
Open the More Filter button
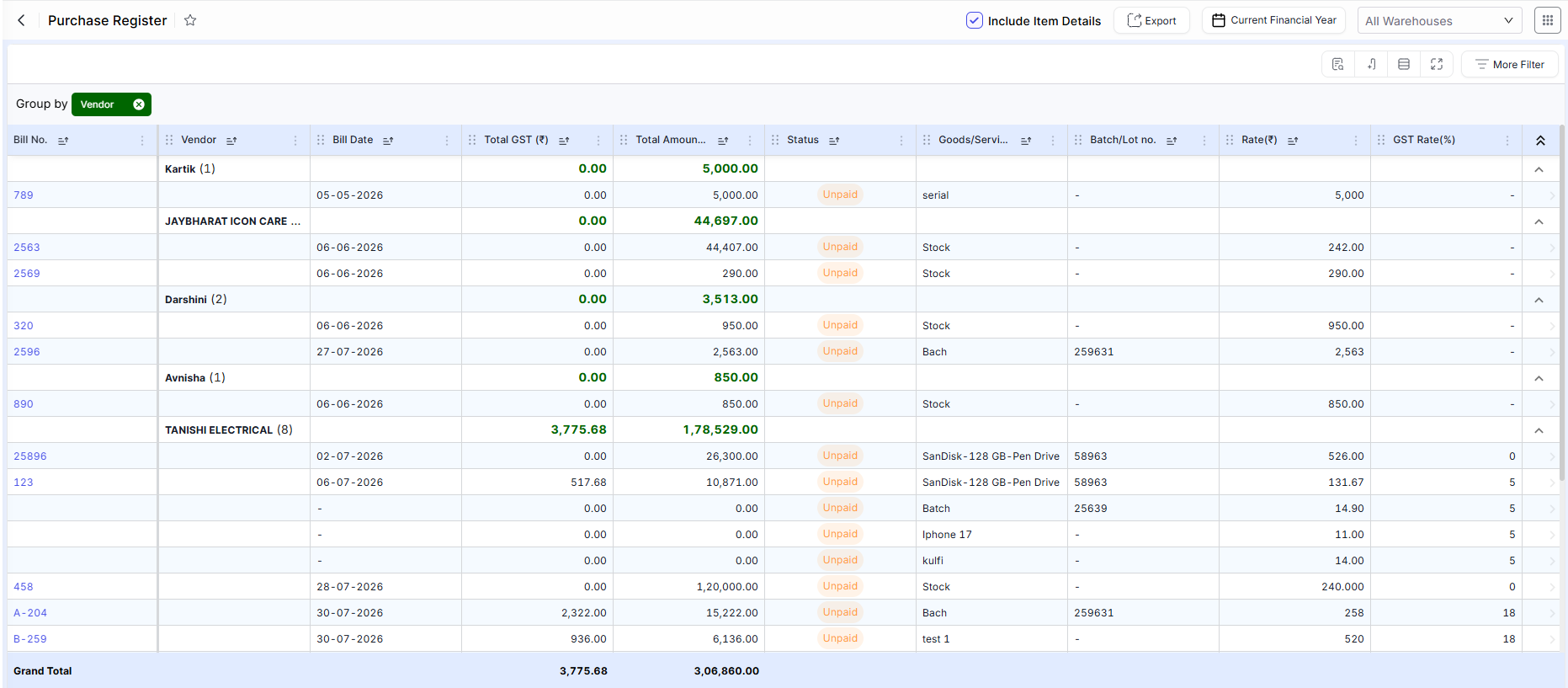tap(1510, 64)
